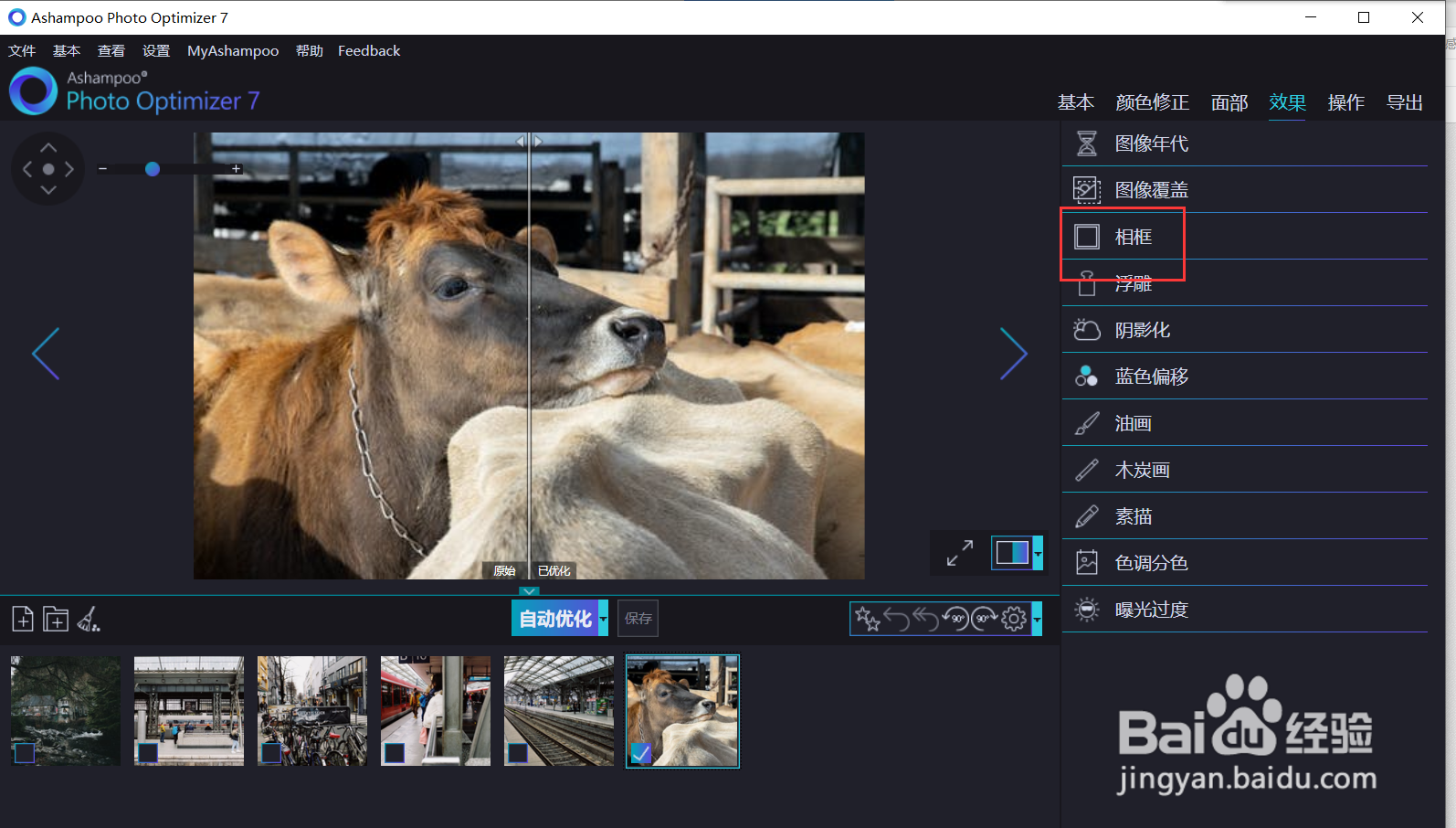Select the 蓝色偏移 blue shift effect
The height and width of the screenshot is (828, 1456).
point(1244,377)
